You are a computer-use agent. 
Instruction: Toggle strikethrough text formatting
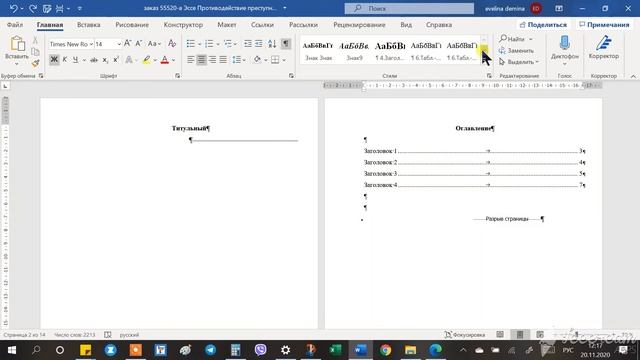[x=94, y=60]
